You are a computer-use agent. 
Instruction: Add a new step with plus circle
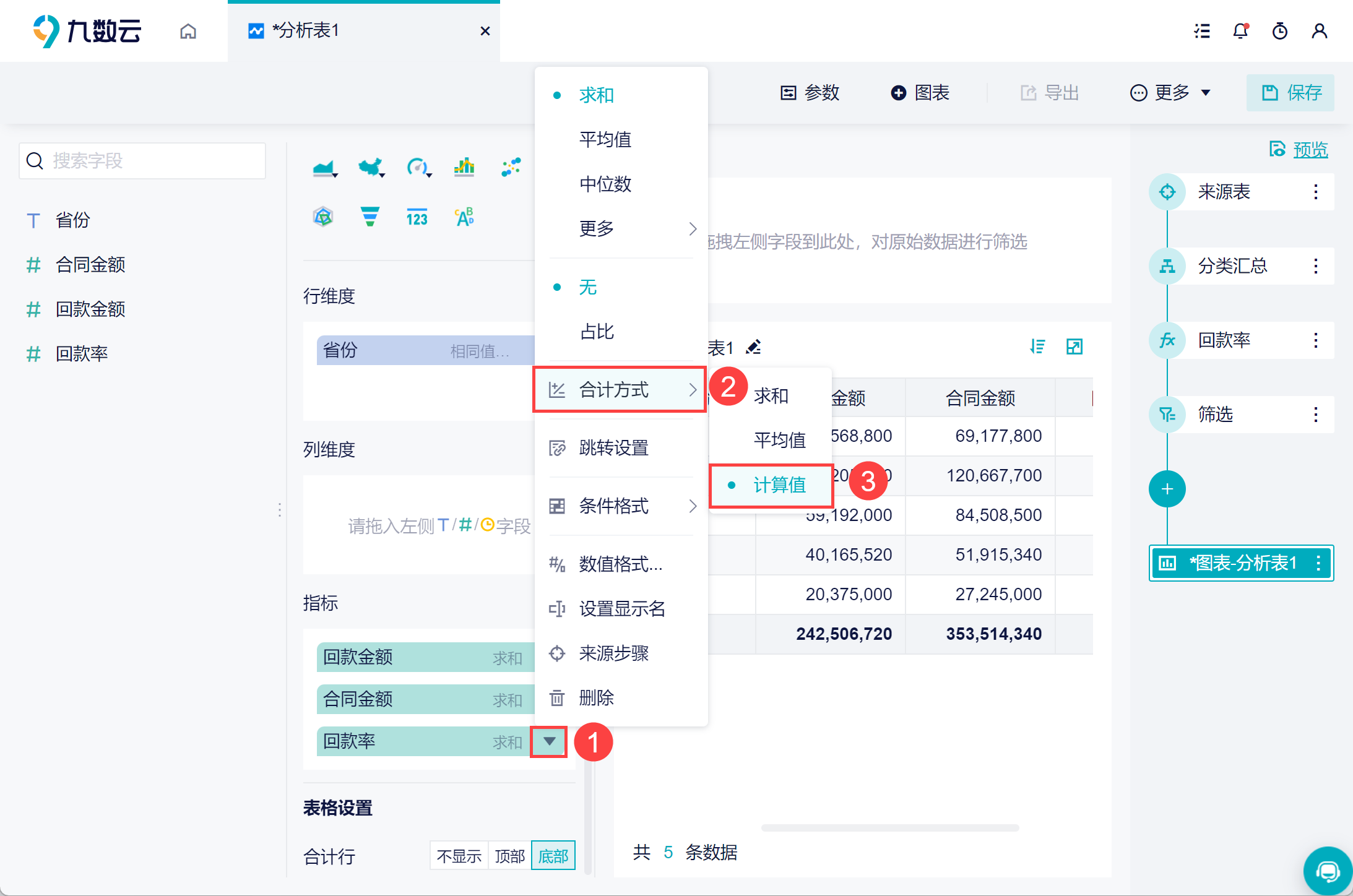click(1167, 489)
